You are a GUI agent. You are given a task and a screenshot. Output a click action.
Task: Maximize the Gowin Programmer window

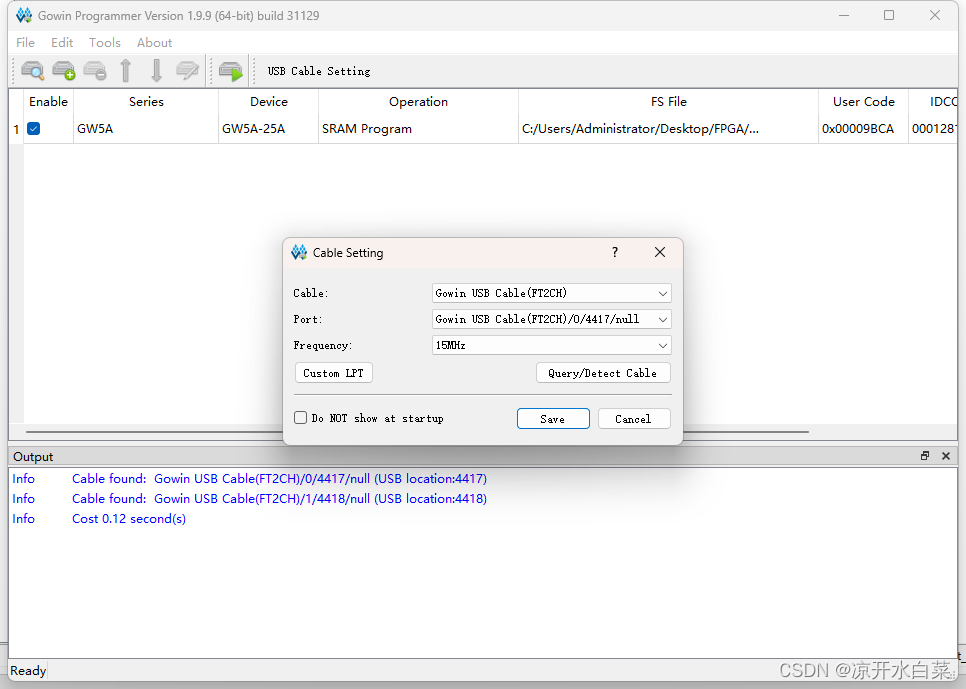[889, 15]
